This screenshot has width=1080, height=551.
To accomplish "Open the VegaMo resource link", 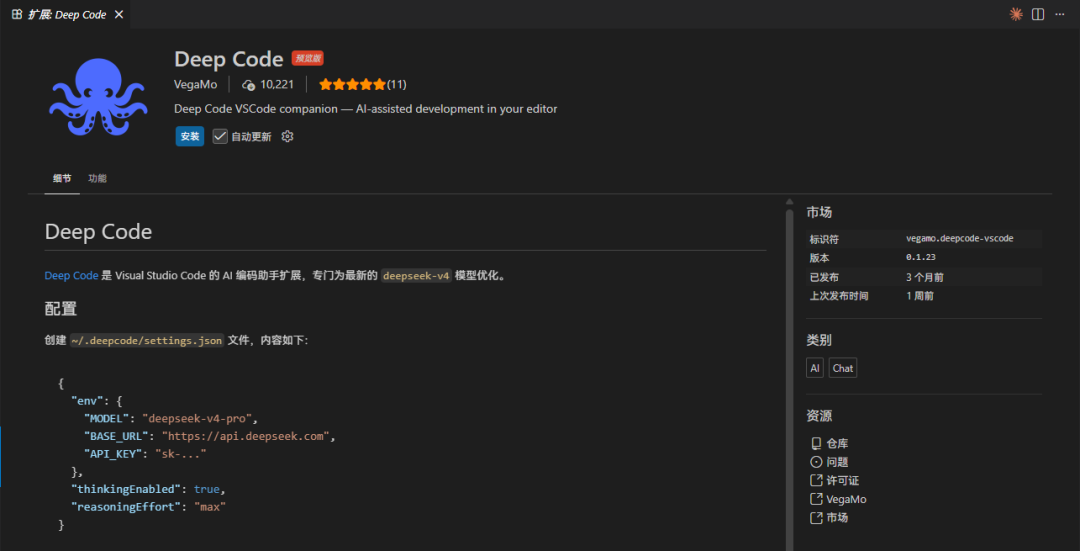I will (846, 499).
